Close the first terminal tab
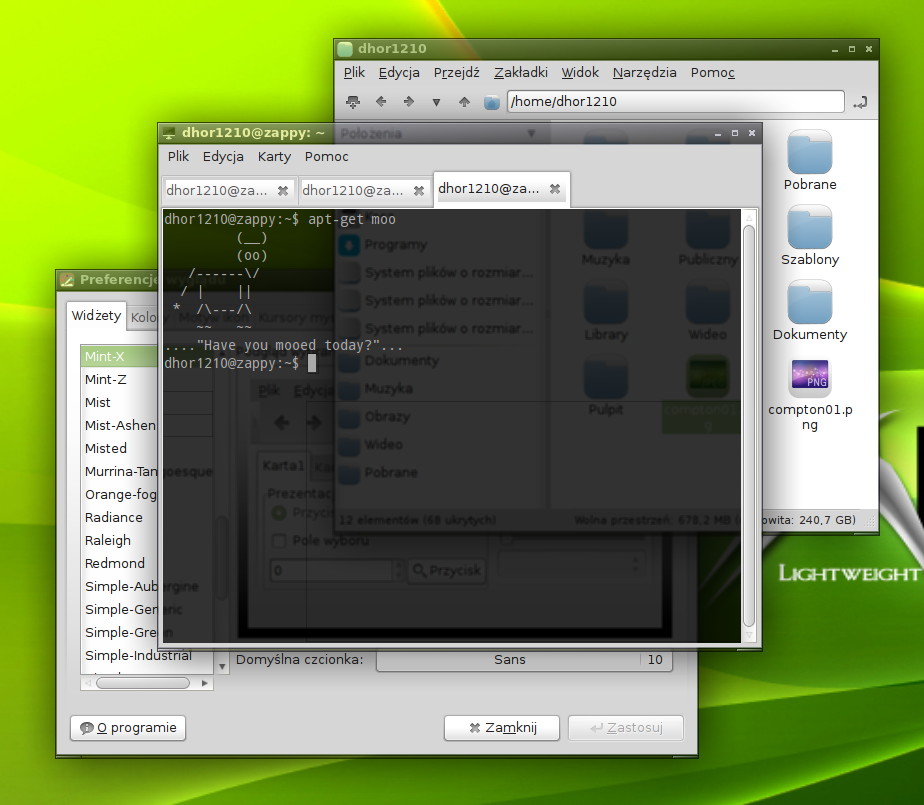Screen dimensions: 924x805 coord(283,191)
